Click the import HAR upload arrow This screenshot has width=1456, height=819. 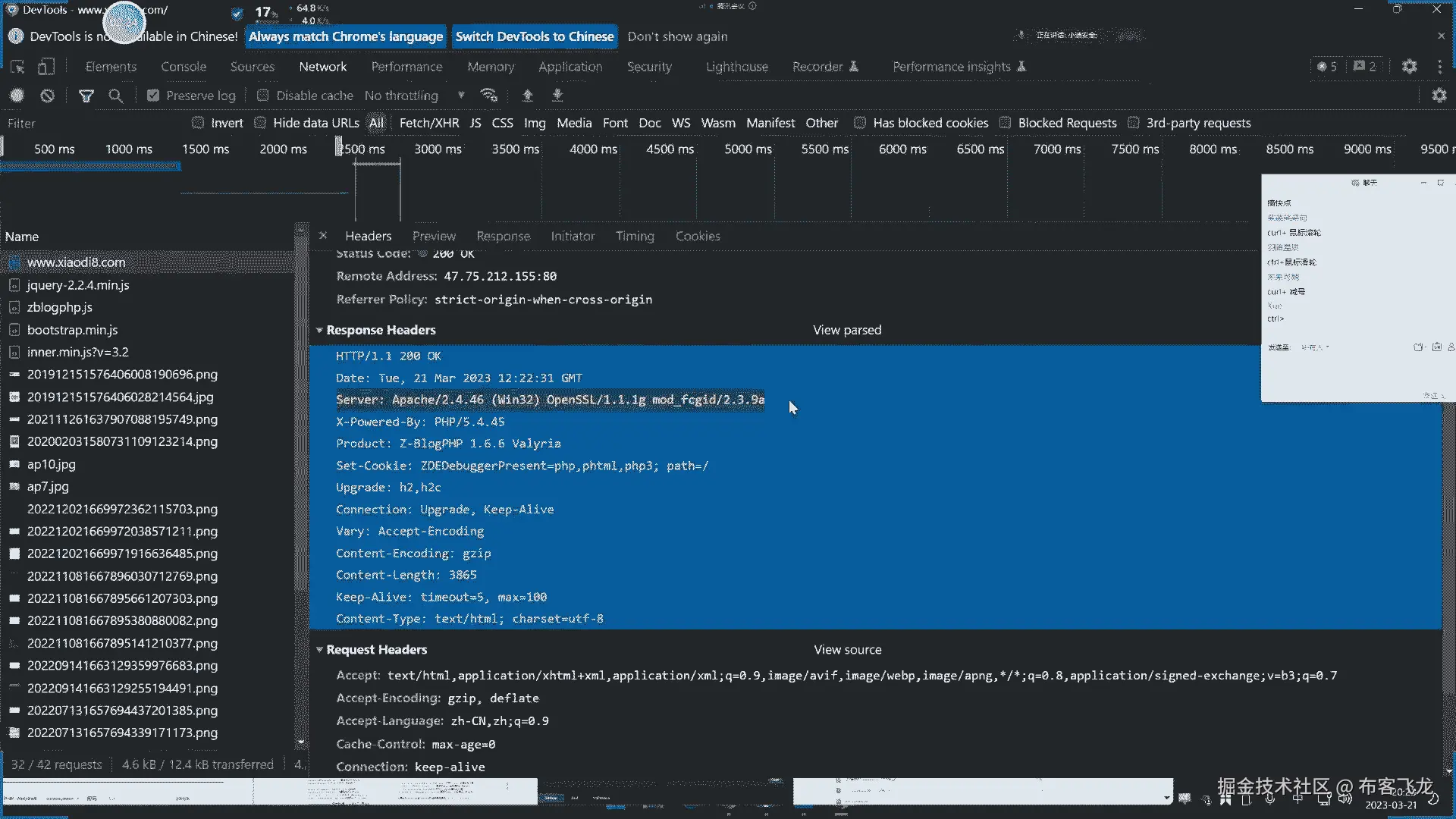528,96
